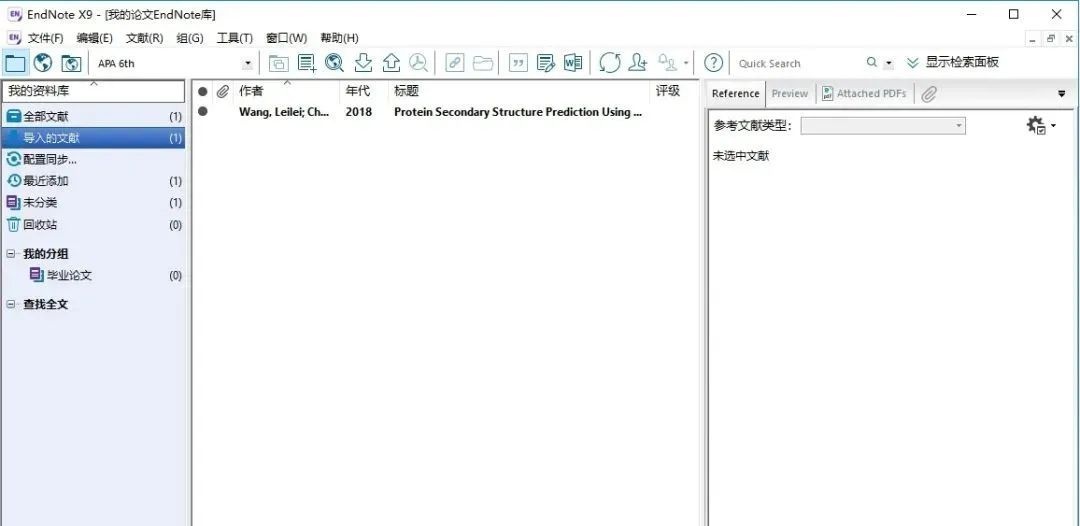Screen dimensions: 1080x526
Task: Open the 文件(F) menu
Action: pyautogui.click(x=45, y=38)
